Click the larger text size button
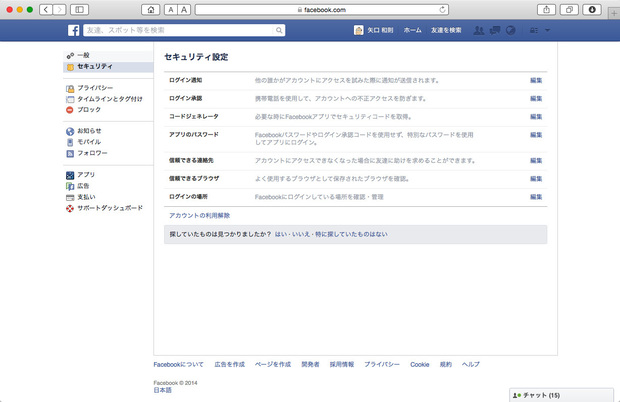 point(184,9)
